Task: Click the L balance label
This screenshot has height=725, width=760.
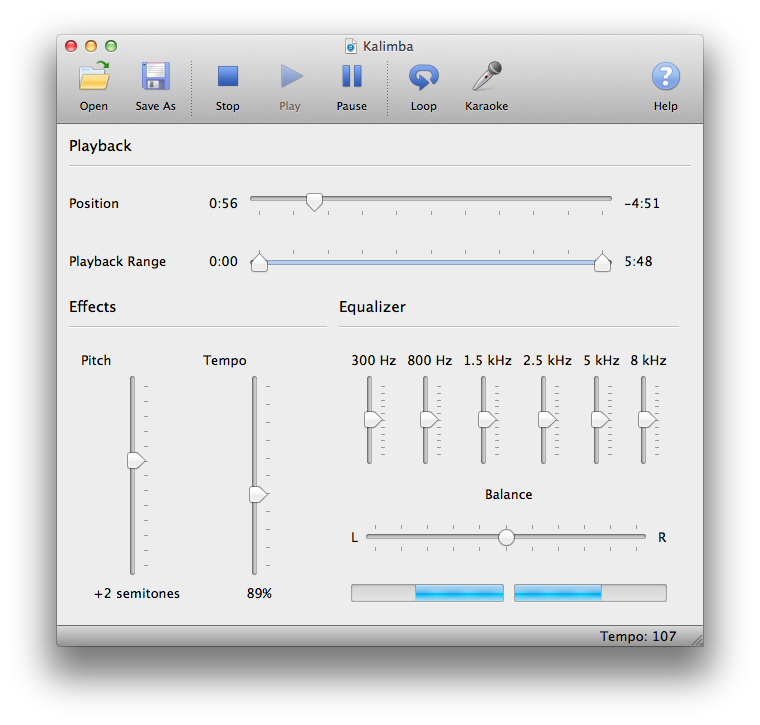Action: click(x=355, y=537)
